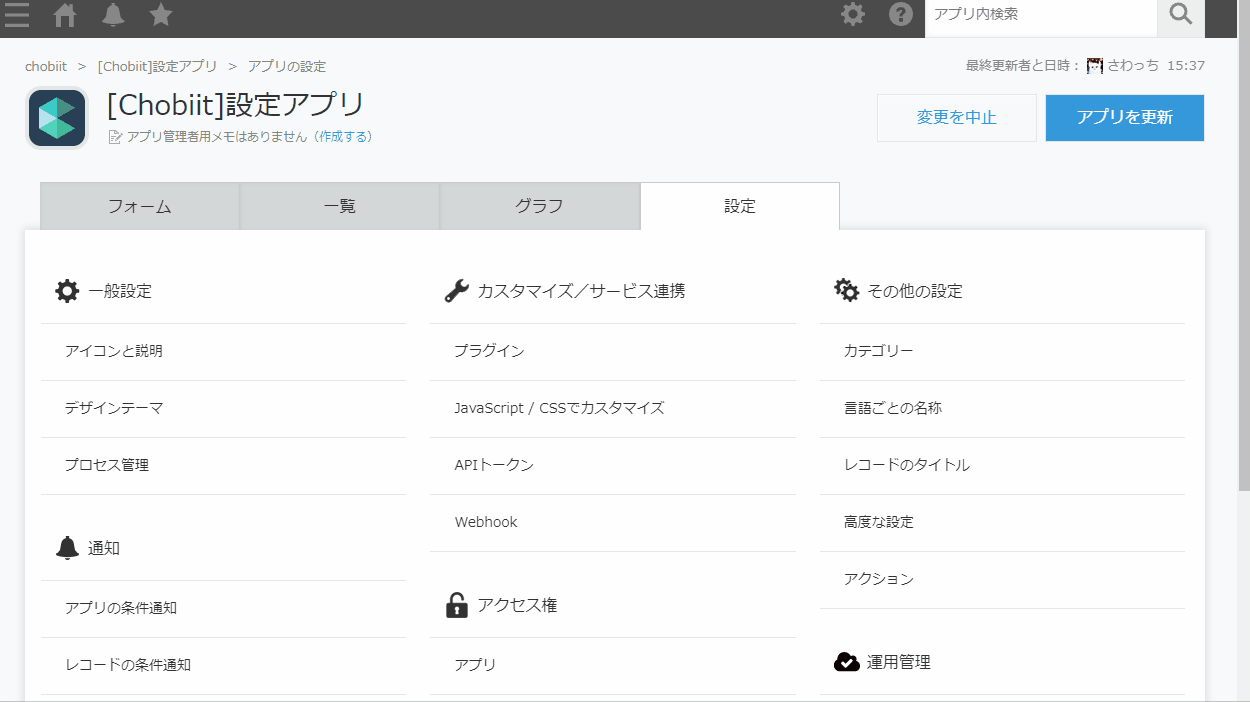Open 高度な設定 link
1250x702 pixels.
pyautogui.click(x=1002, y=522)
